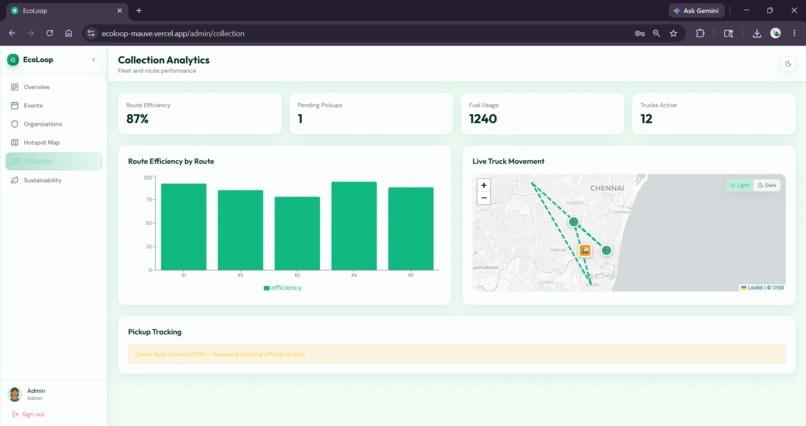The height and width of the screenshot is (426, 806).
Task: Click the Route Efficiency 87% card
Action: coord(199,114)
